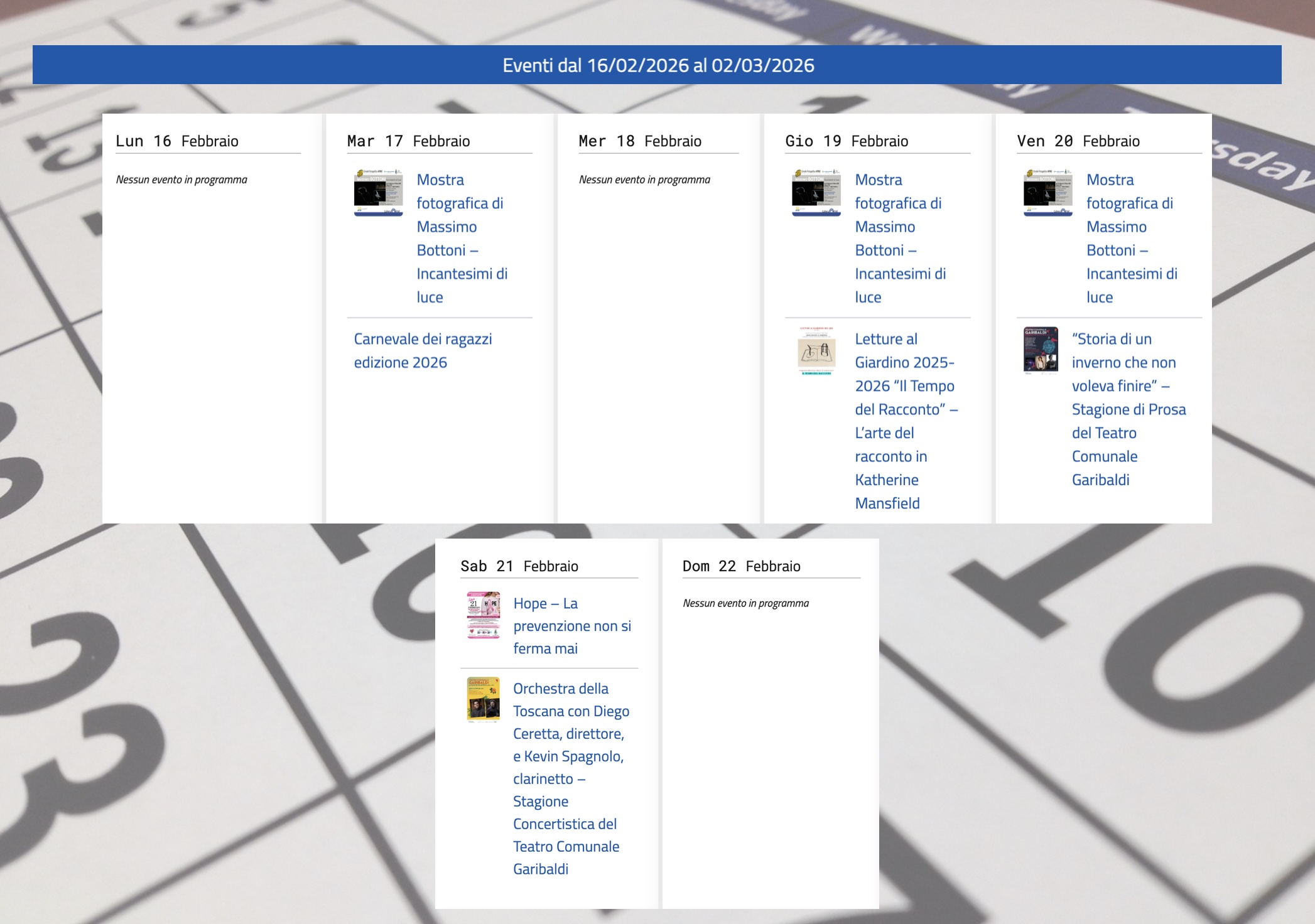Open Mostra fotografica thumbnail on Thursday 19
This screenshot has height=924, width=1315.
816,192
